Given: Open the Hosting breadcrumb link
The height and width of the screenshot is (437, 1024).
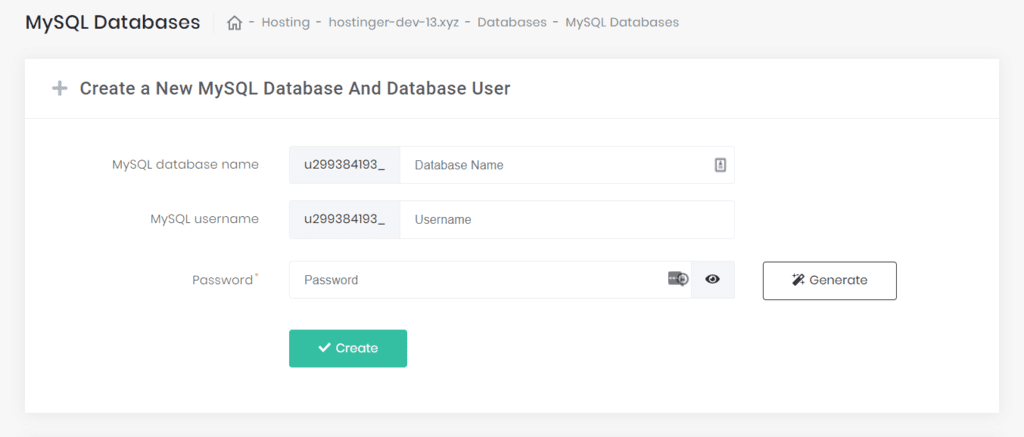Looking at the screenshot, I should tap(285, 22).
